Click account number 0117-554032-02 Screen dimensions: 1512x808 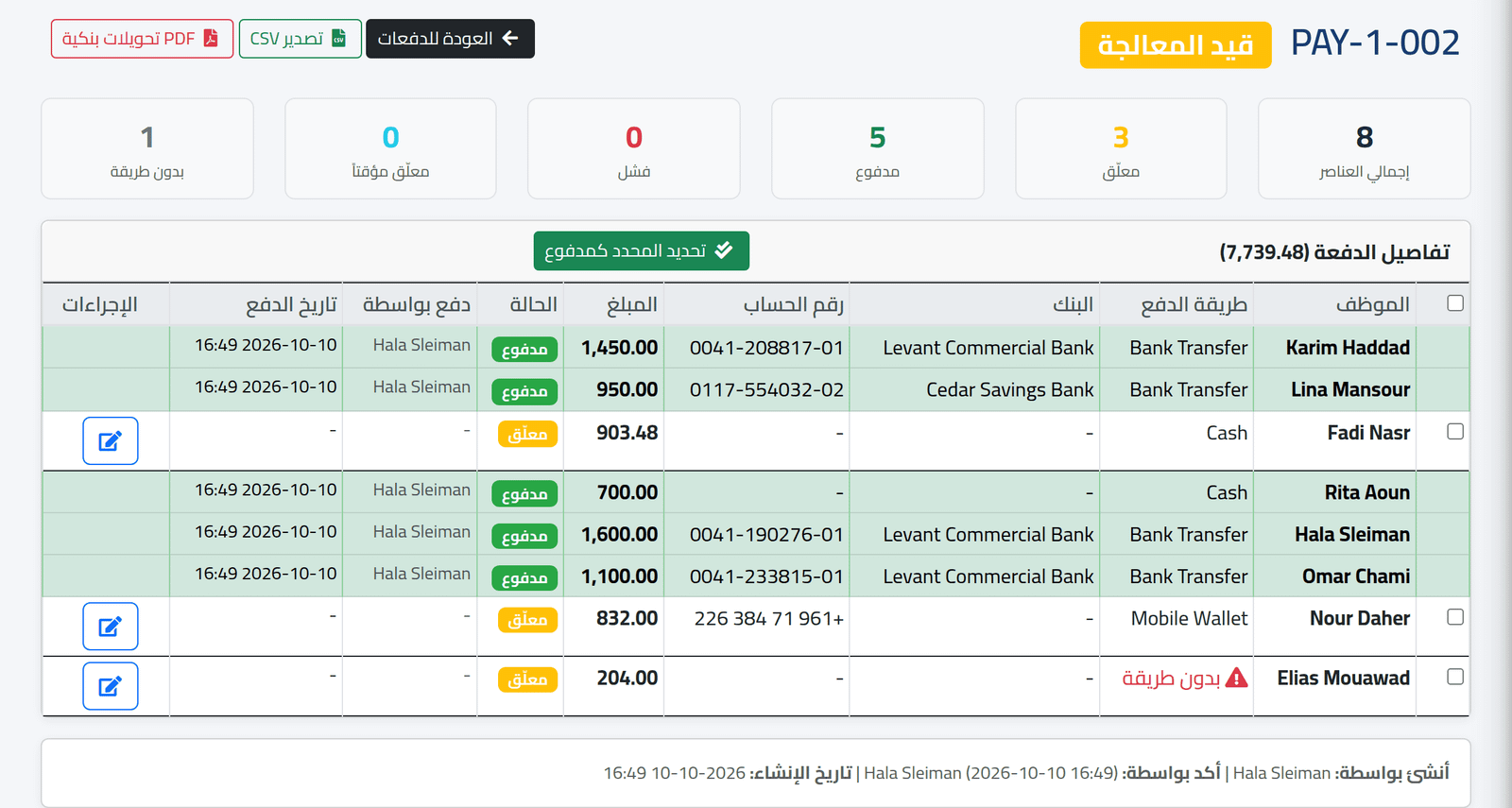tap(766, 389)
